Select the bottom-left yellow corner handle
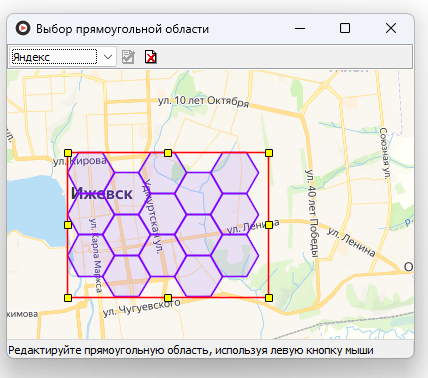This screenshot has height=378, width=428. pyautogui.click(x=68, y=298)
